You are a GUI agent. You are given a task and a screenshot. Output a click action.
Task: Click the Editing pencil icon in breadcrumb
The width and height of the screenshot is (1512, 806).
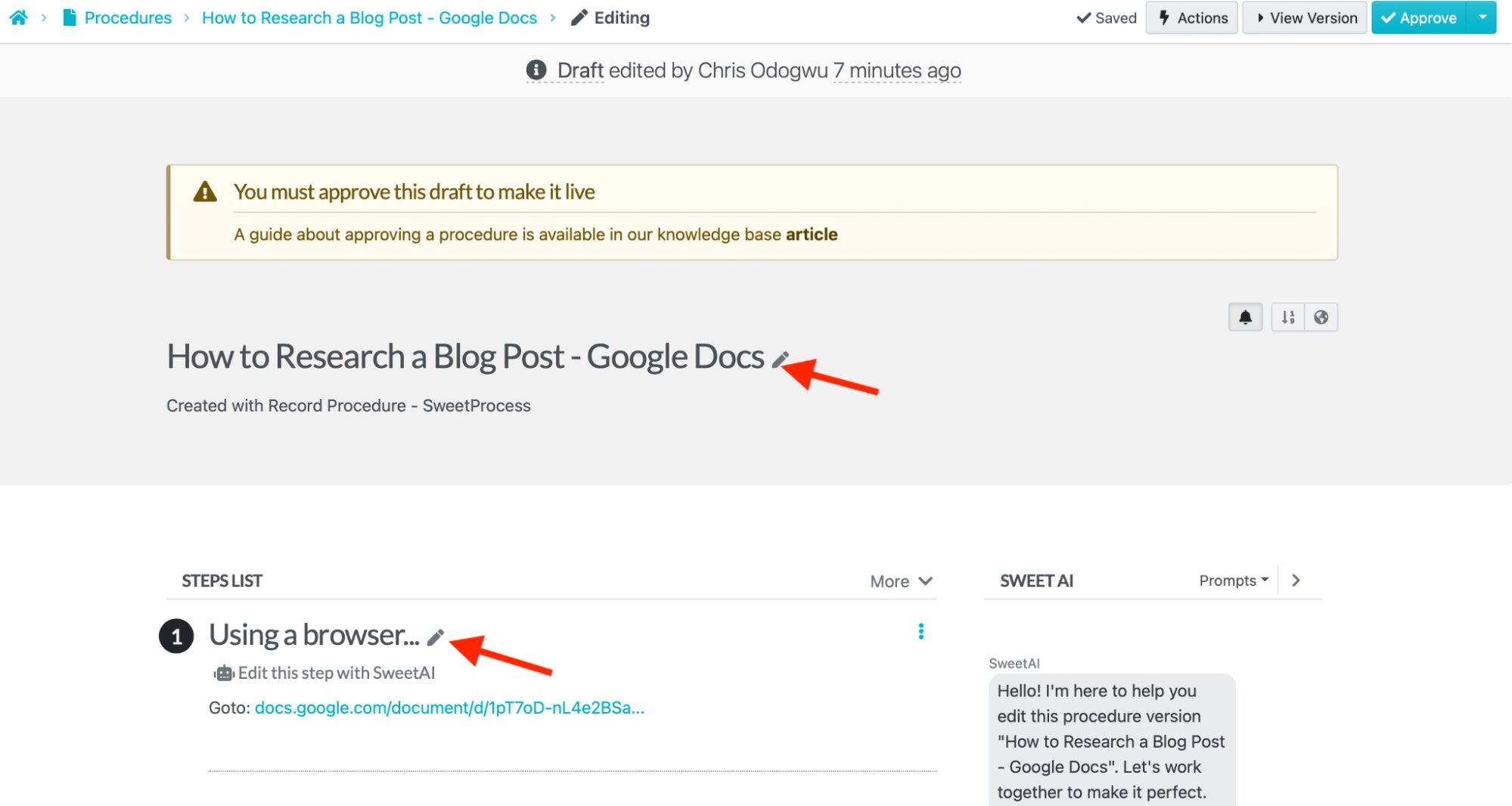pyautogui.click(x=579, y=17)
